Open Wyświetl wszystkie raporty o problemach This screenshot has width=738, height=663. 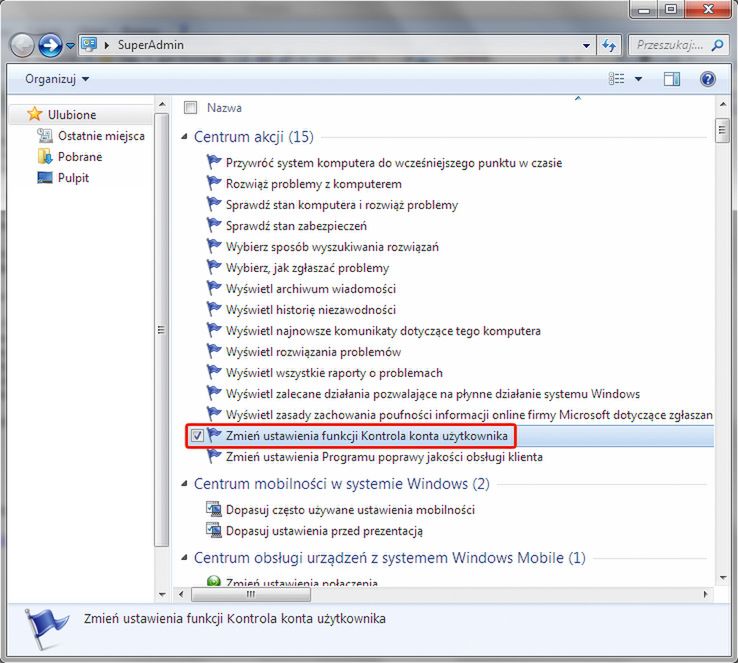point(334,373)
